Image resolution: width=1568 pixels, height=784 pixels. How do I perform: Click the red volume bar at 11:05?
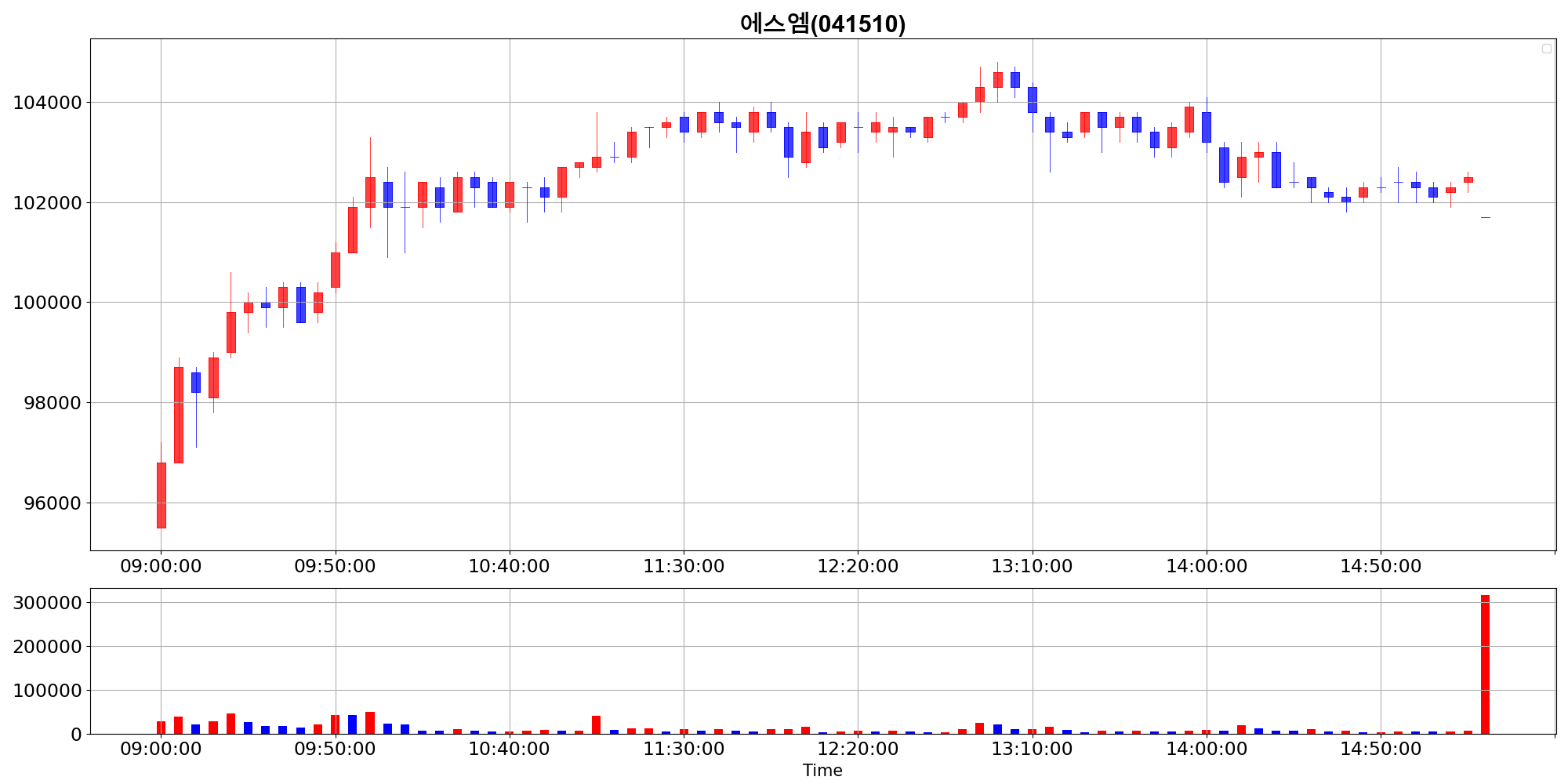[x=596, y=724]
